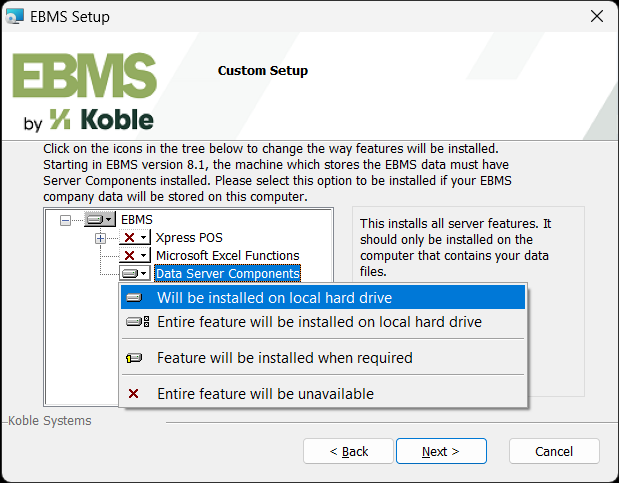Select 'Entire feature will be installed on local hard drive'

point(319,322)
